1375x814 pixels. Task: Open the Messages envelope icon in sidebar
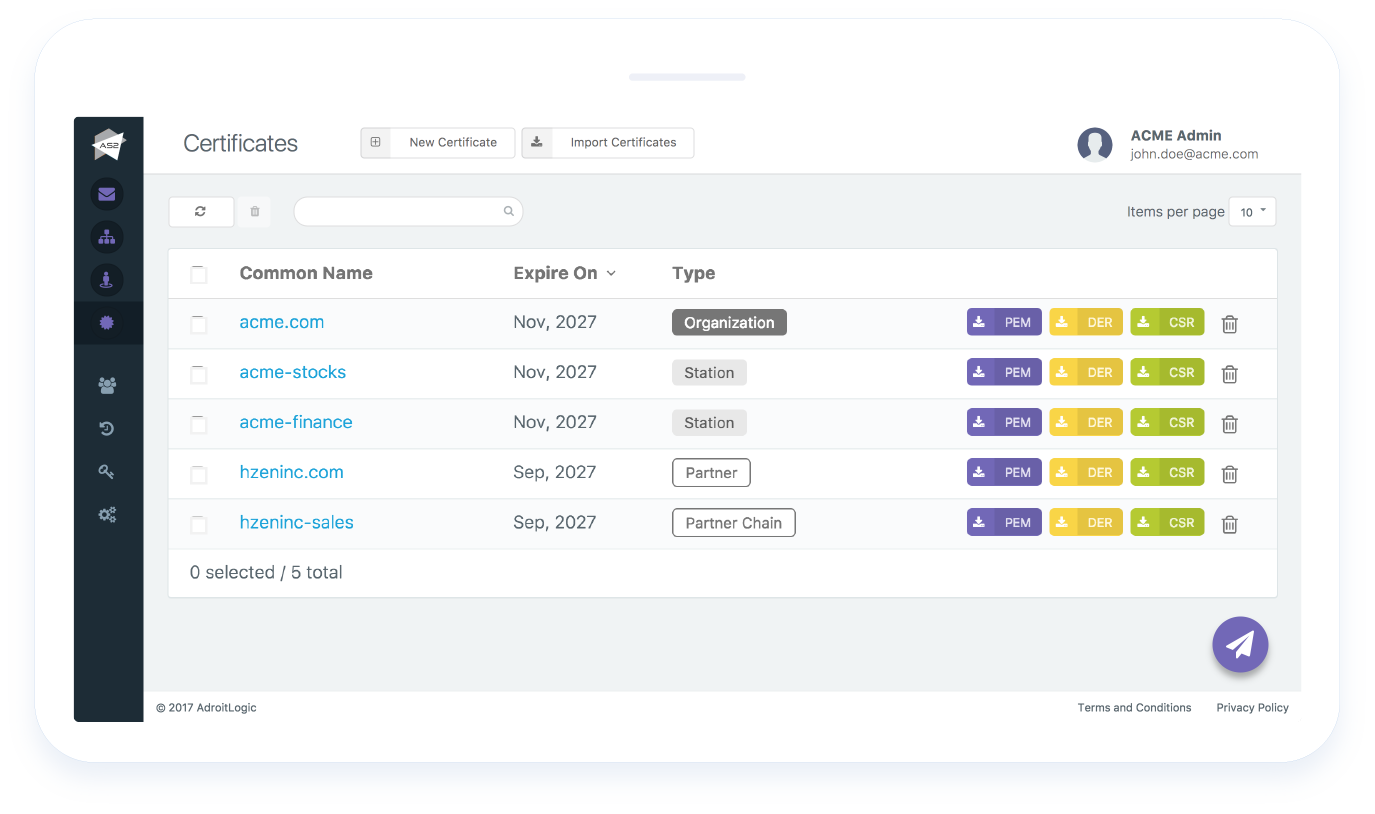[107, 194]
